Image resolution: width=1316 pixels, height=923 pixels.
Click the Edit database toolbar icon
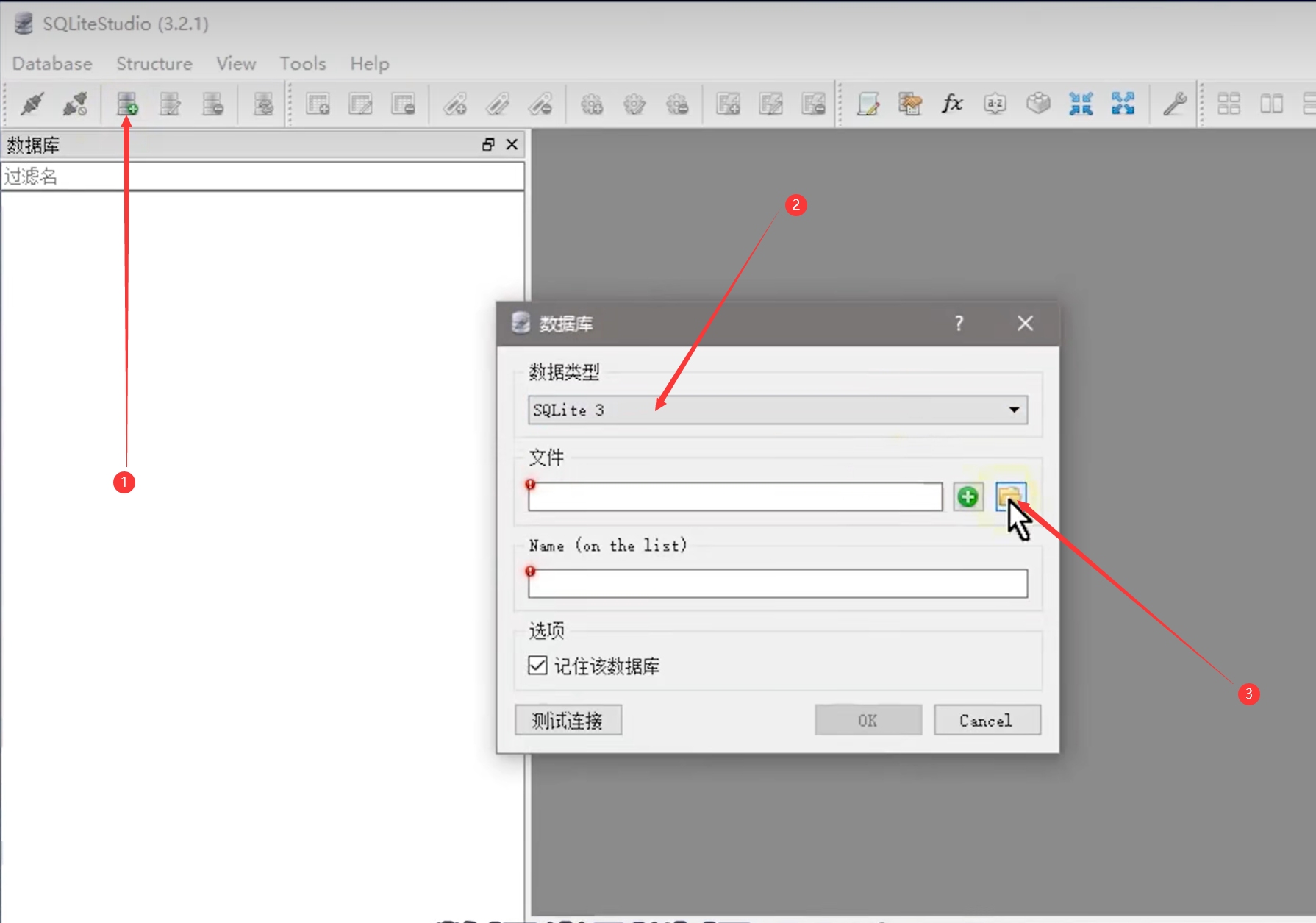point(170,104)
